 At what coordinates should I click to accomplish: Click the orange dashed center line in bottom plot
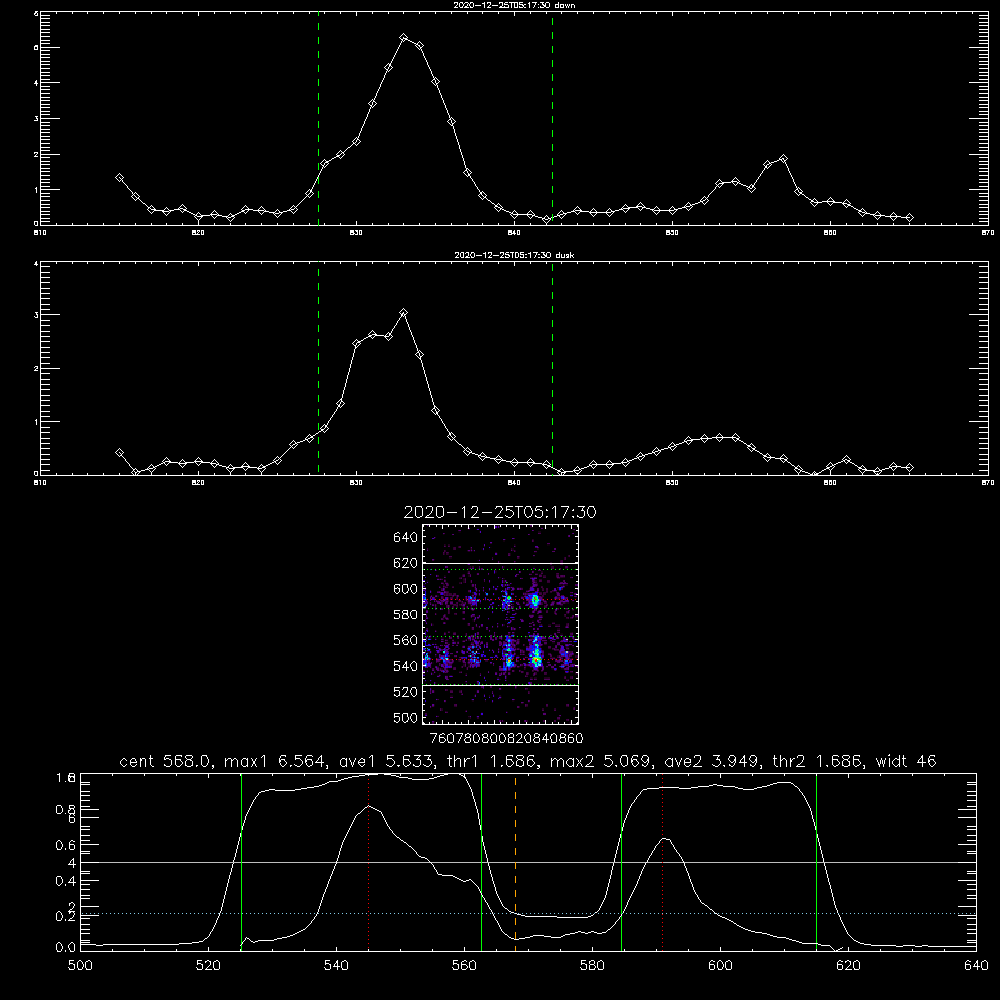point(515,861)
